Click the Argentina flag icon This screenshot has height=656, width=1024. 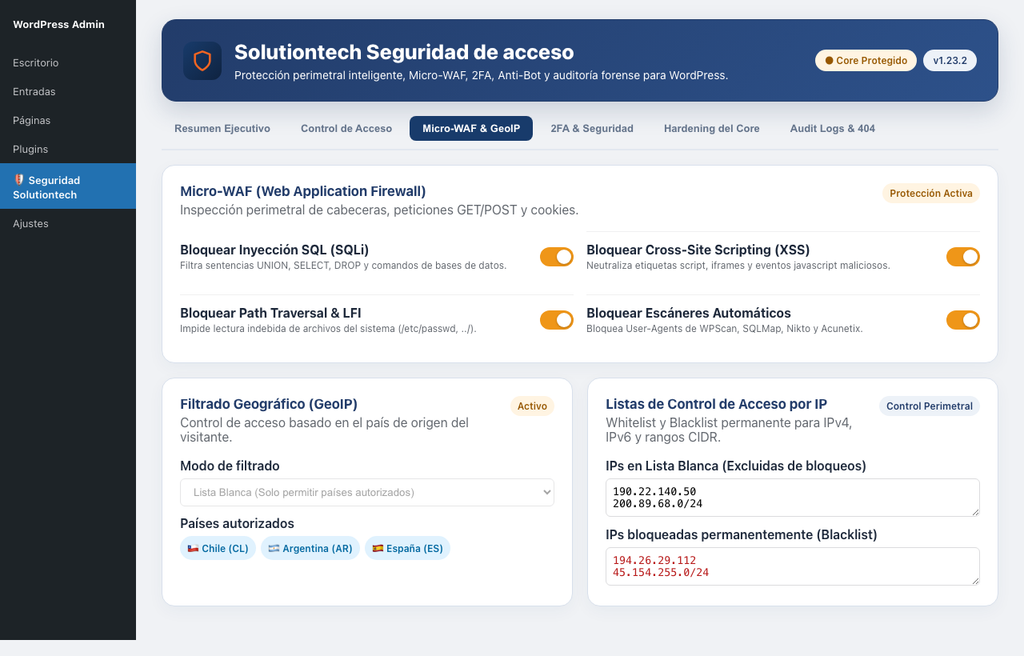click(x=274, y=548)
